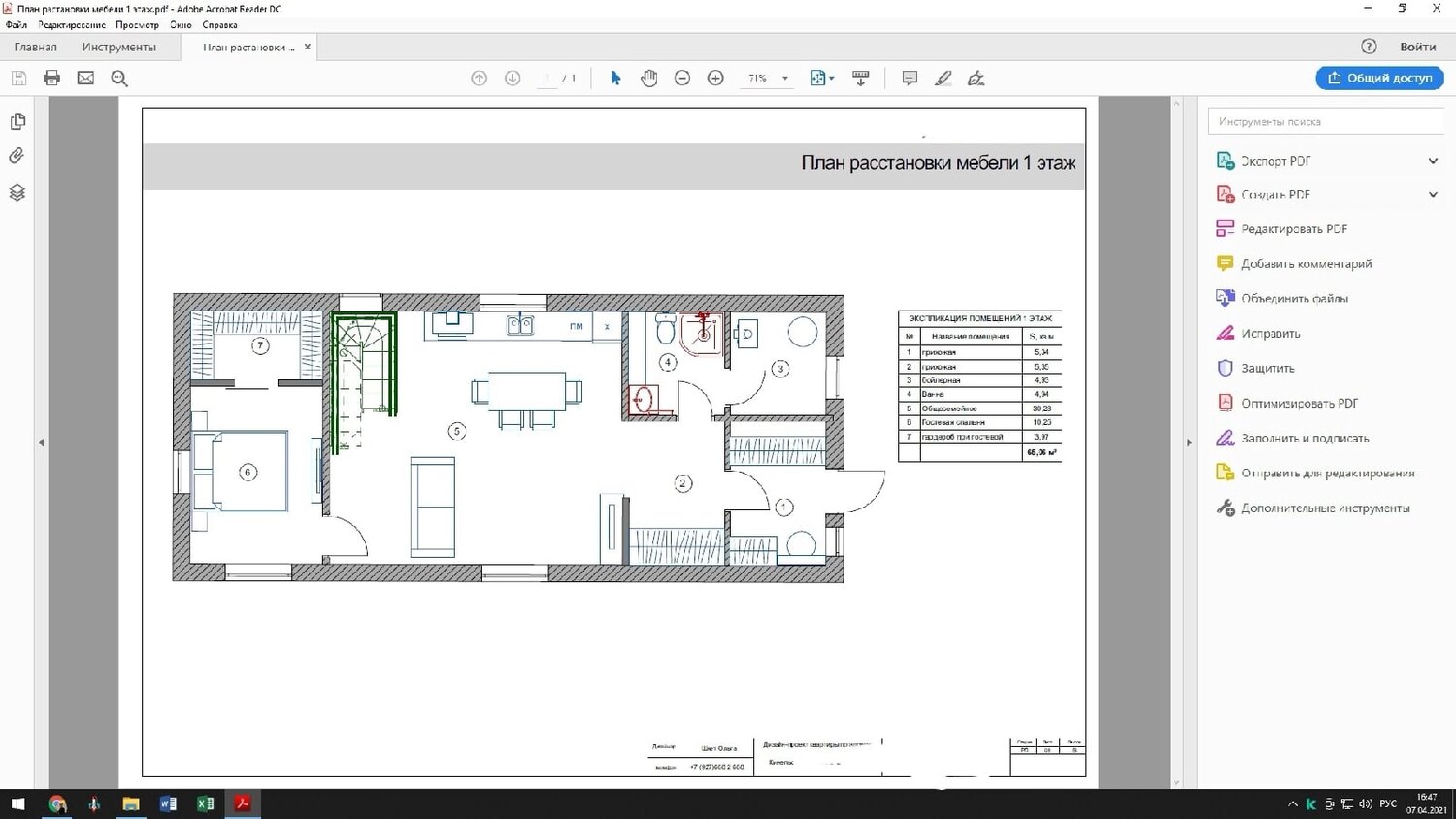Open the Add comment speech bubble tool
The image size is (1456, 819).
click(x=910, y=79)
